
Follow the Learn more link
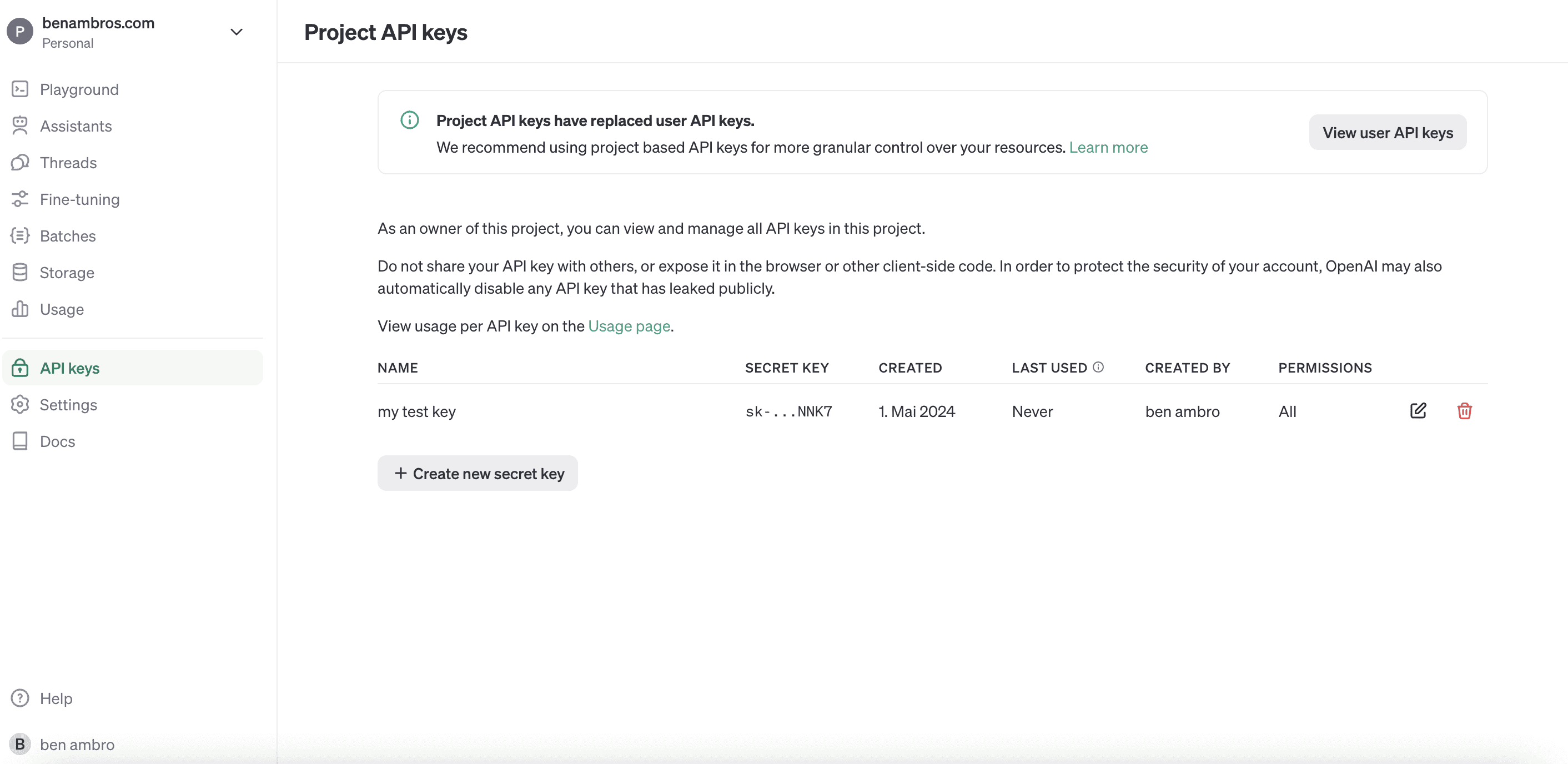pos(1108,147)
